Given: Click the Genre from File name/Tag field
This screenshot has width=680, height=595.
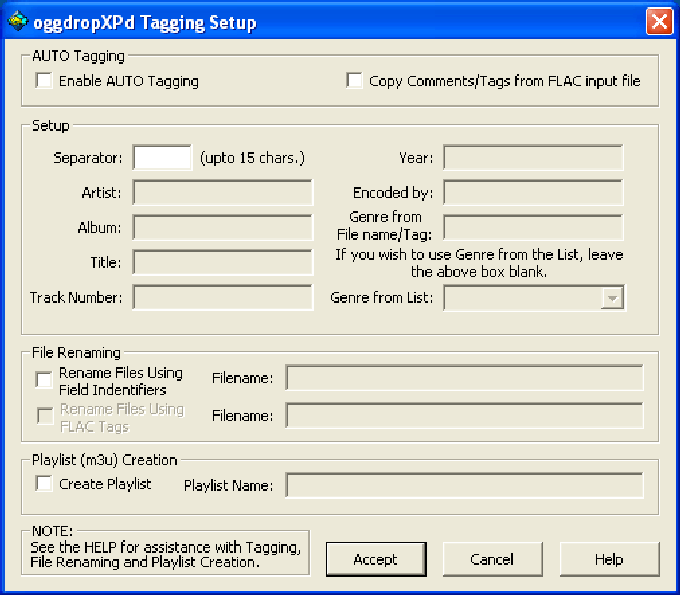Looking at the screenshot, I should click(x=533, y=227).
